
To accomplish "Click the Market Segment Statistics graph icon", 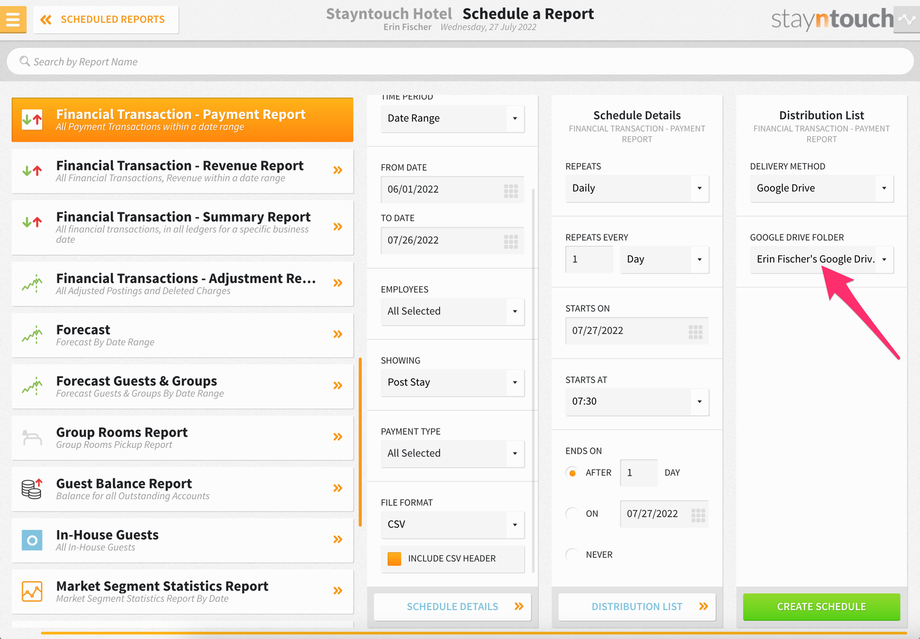I will 32,591.
